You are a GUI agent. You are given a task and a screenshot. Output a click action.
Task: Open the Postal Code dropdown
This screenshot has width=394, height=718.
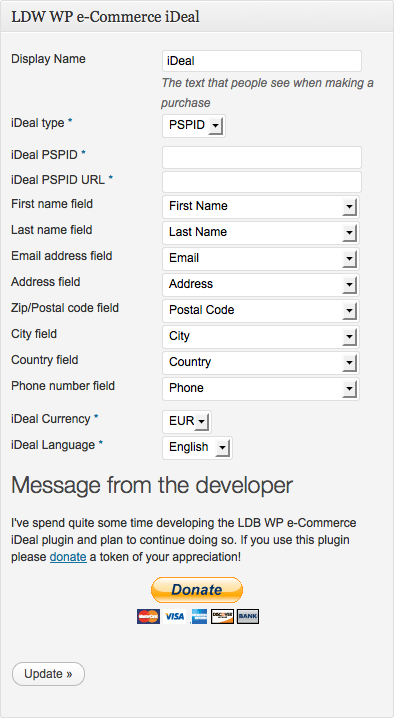click(x=261, y=310)
